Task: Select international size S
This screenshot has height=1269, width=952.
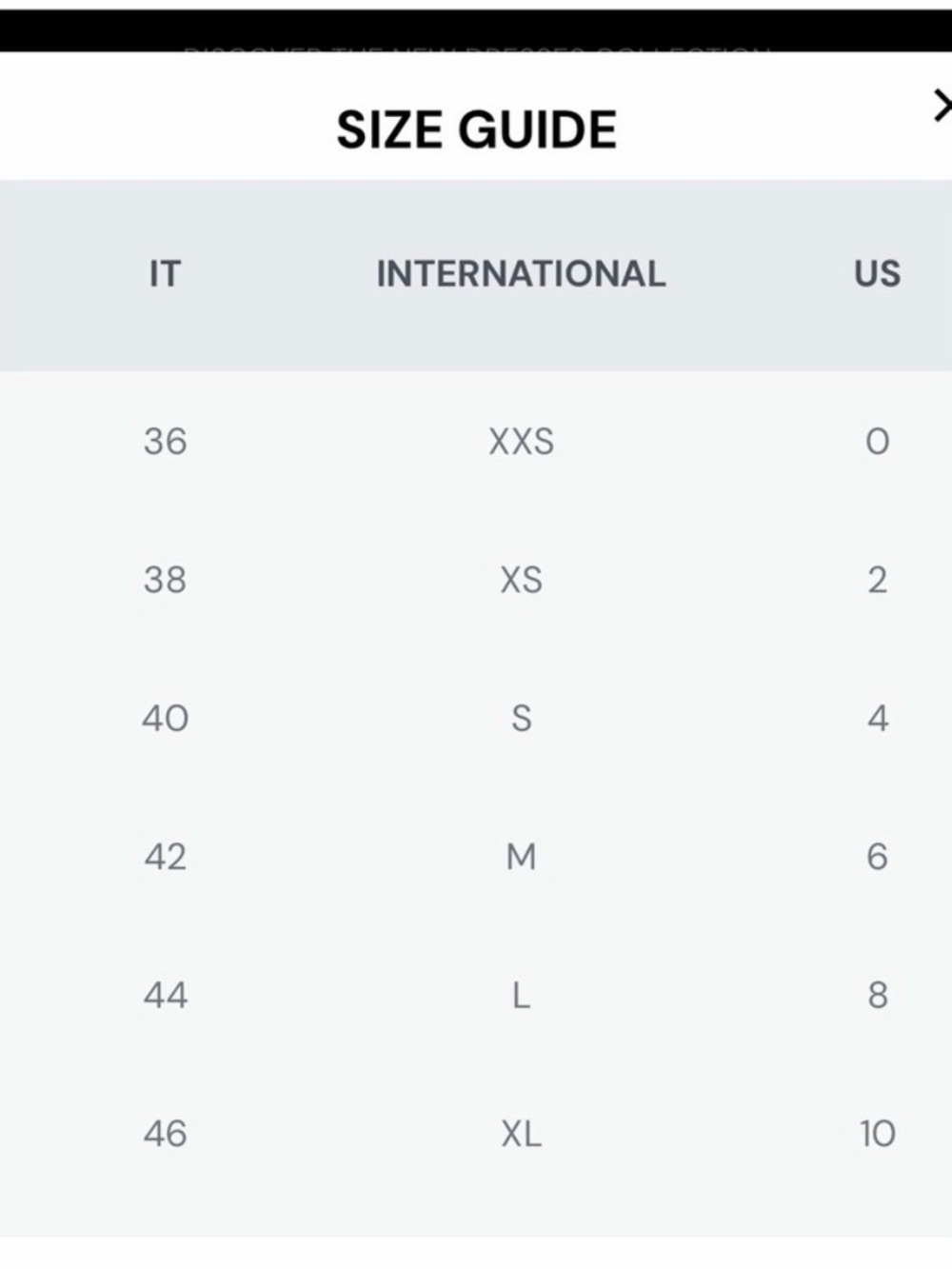Action: [521, 718]
